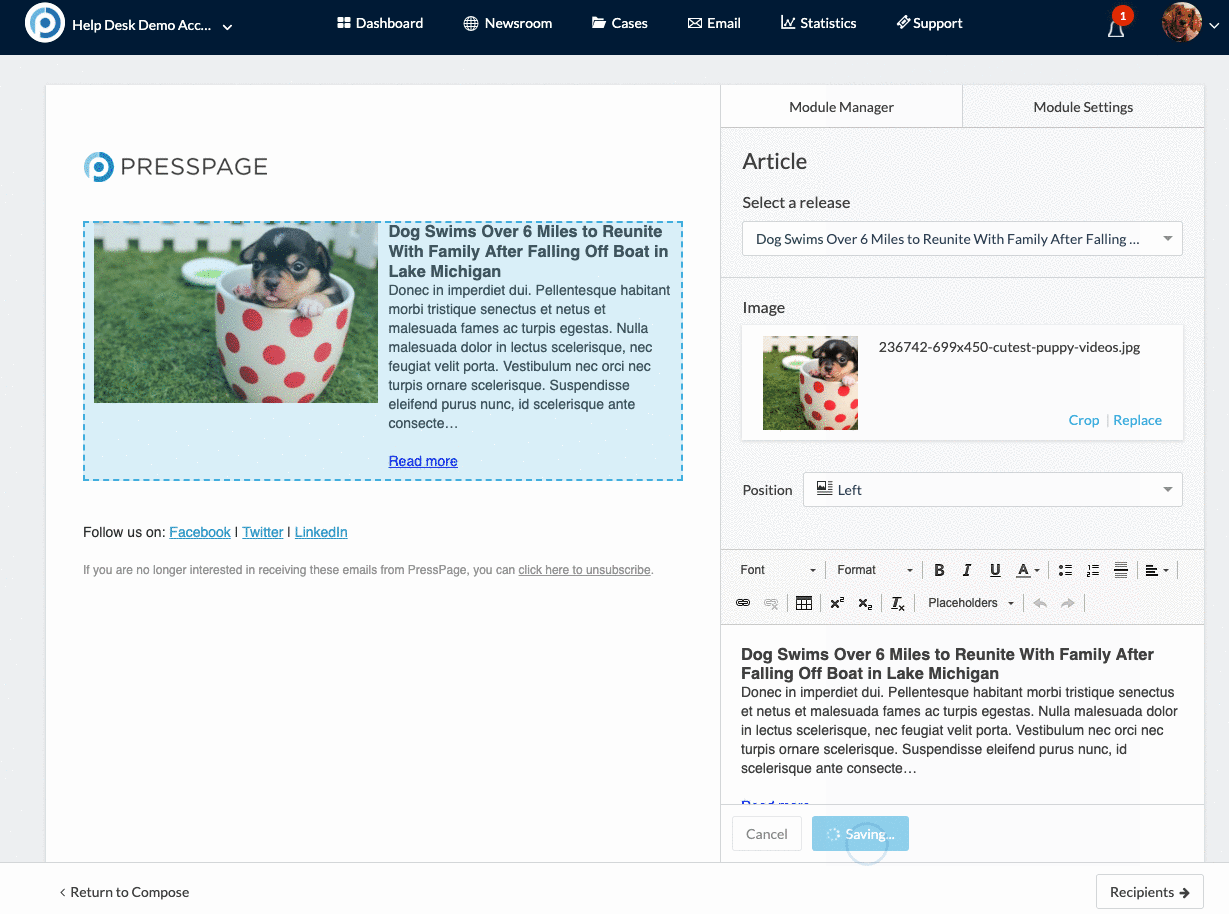1229x914 pixels.
Task: Click the Cancel button
Action: point(767,834)
